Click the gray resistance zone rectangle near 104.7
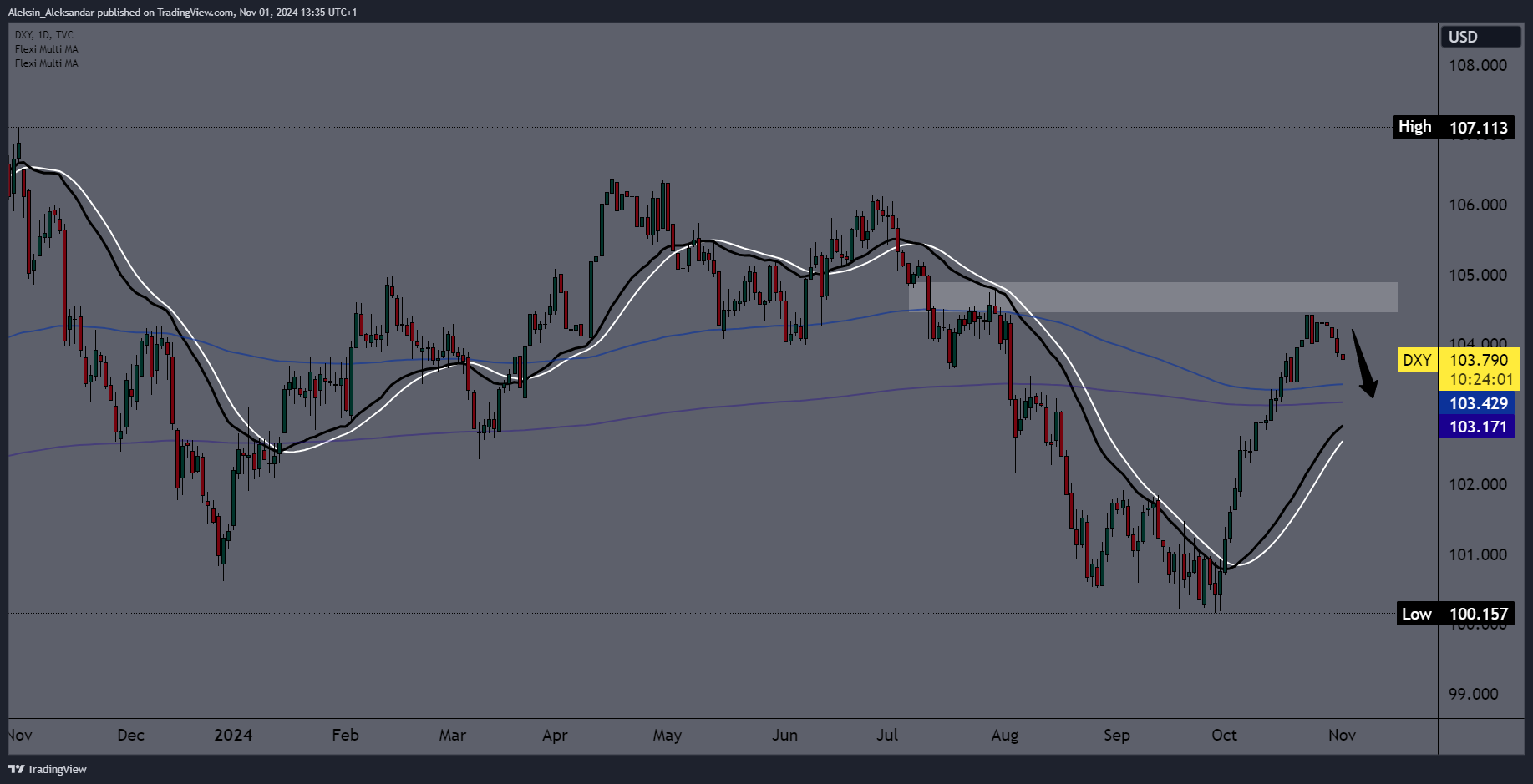 tap(1153, 297)
